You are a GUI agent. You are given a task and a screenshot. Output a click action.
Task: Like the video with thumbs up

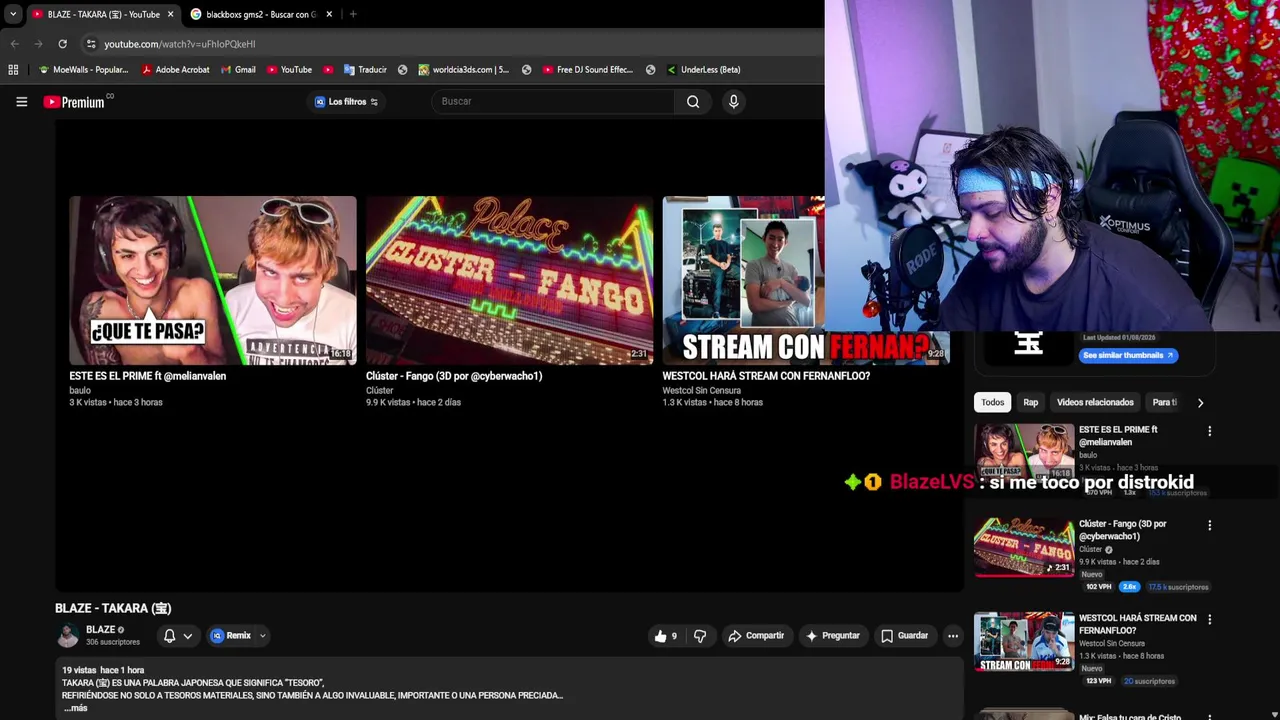point(666,636)
